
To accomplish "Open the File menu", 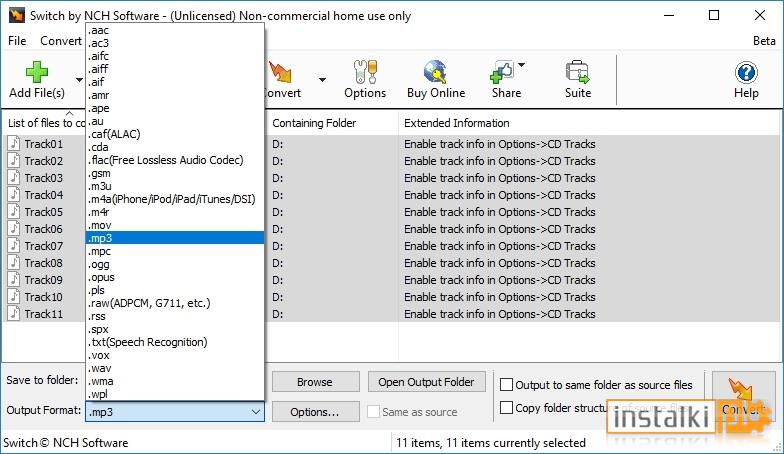I will 17,40.
